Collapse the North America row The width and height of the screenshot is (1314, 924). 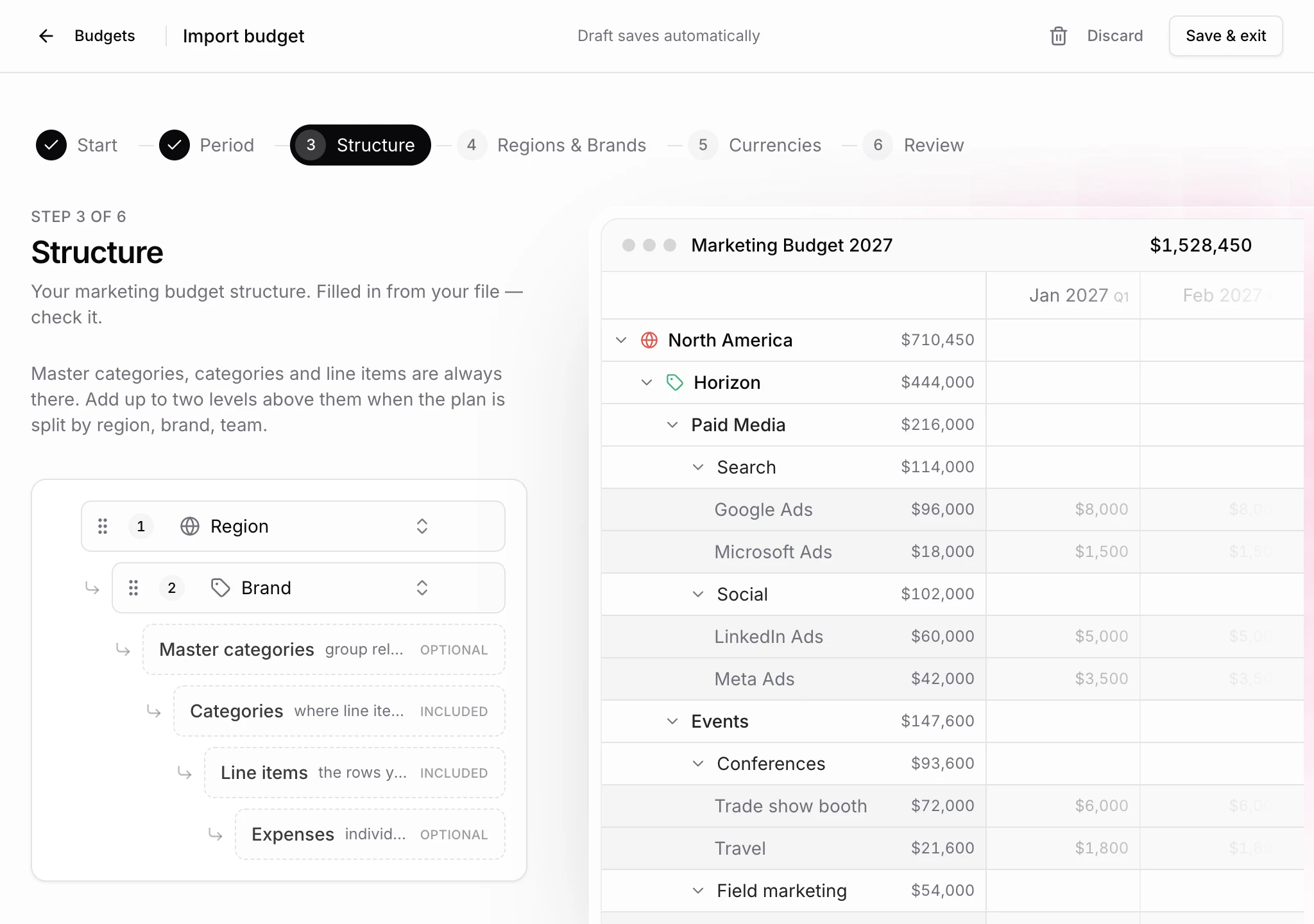(x=621, y=340)
